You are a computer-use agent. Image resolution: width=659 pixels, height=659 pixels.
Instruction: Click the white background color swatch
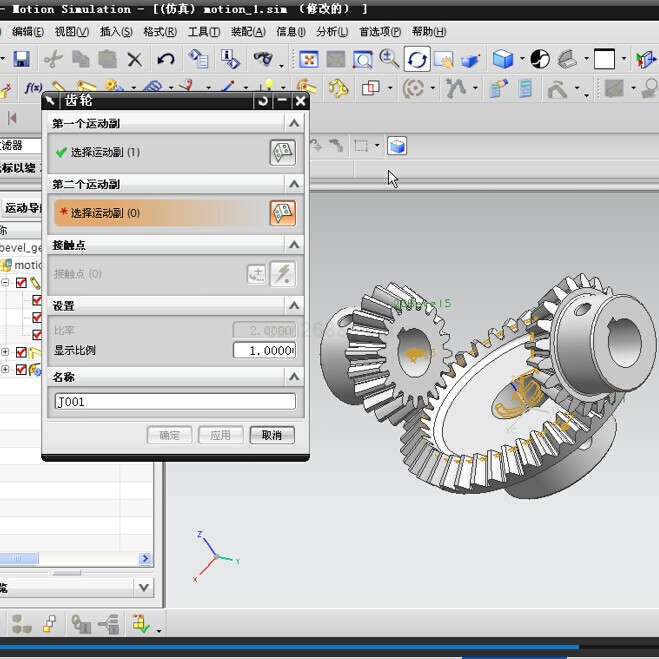pos(604,60)
